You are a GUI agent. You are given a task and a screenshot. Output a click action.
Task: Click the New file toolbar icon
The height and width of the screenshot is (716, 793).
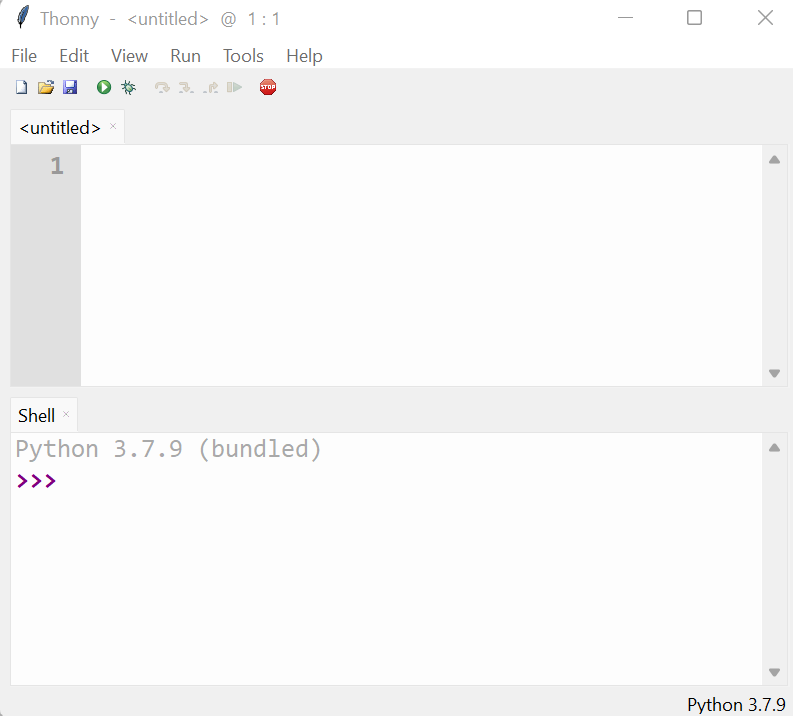21,87
